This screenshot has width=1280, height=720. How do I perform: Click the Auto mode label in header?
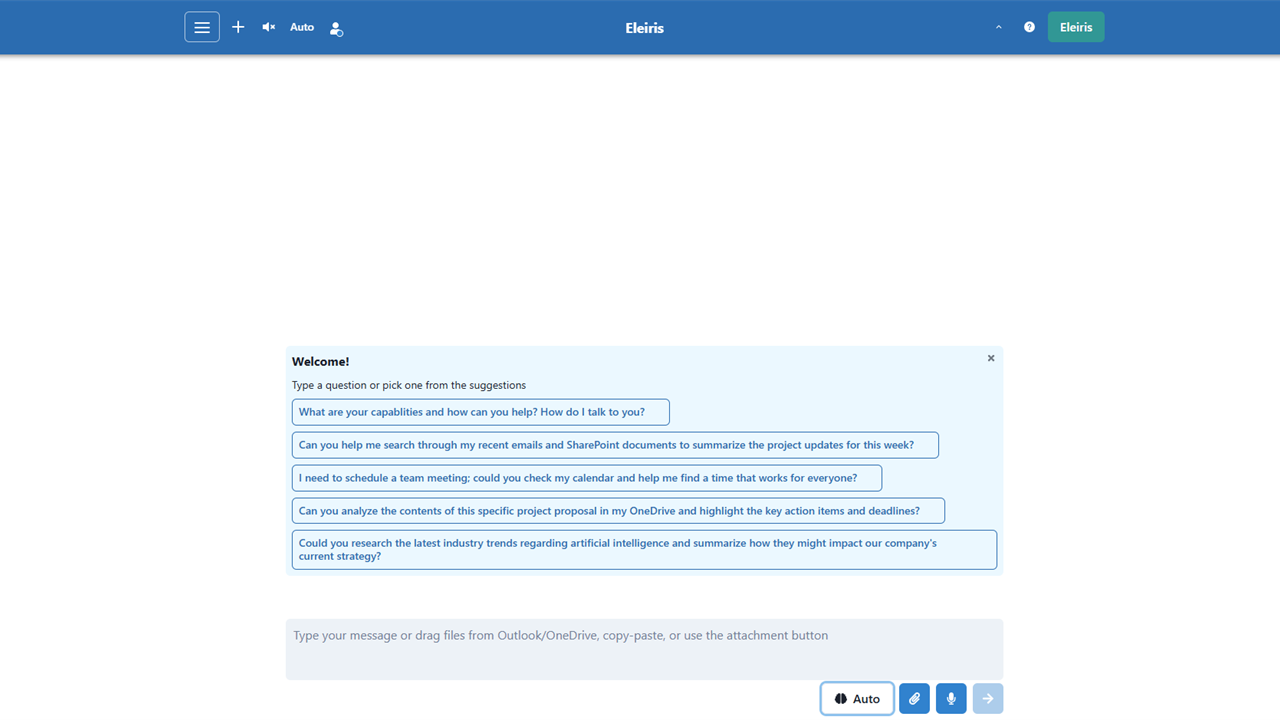(x=302, y=27)
